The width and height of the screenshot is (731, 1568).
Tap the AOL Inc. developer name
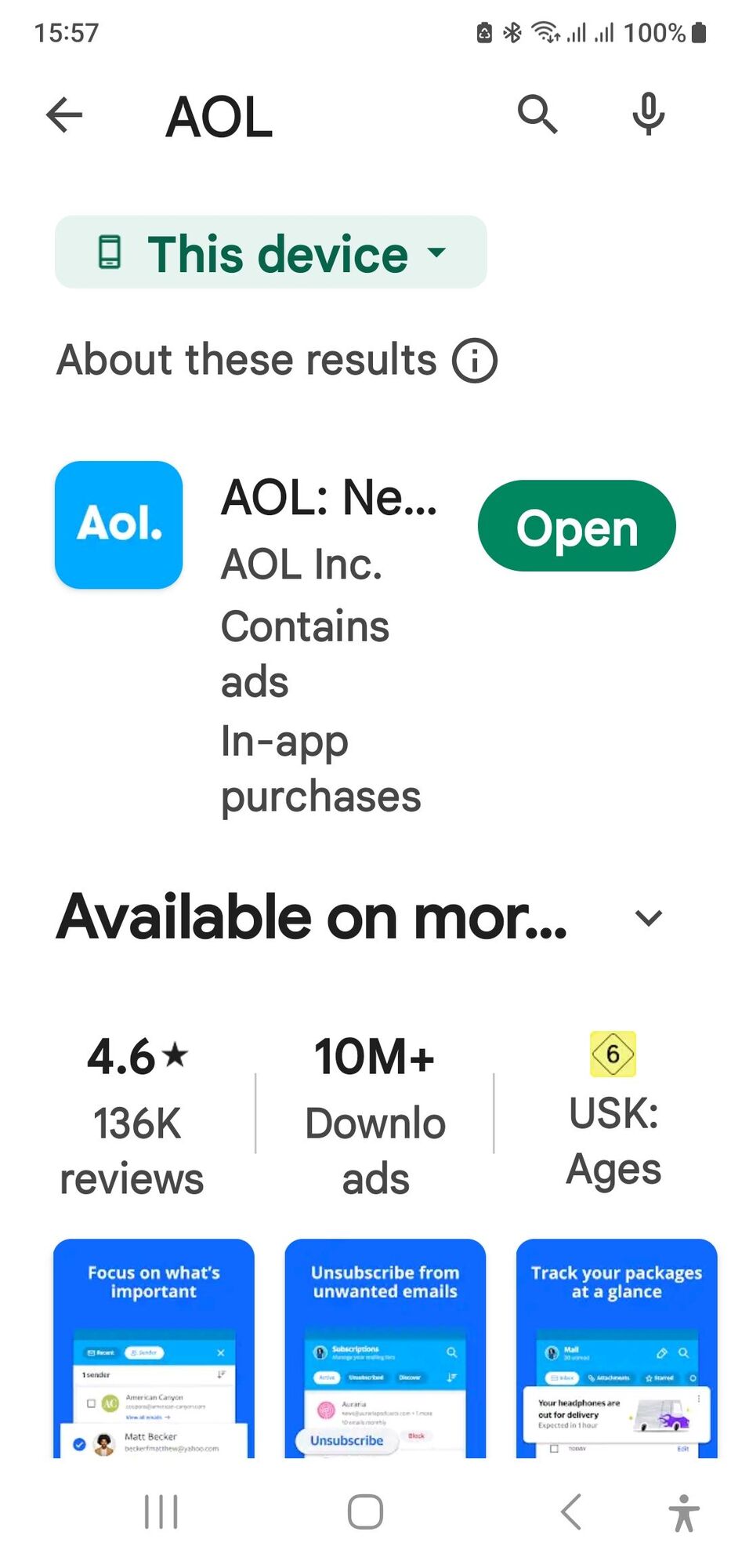point(302,564)
